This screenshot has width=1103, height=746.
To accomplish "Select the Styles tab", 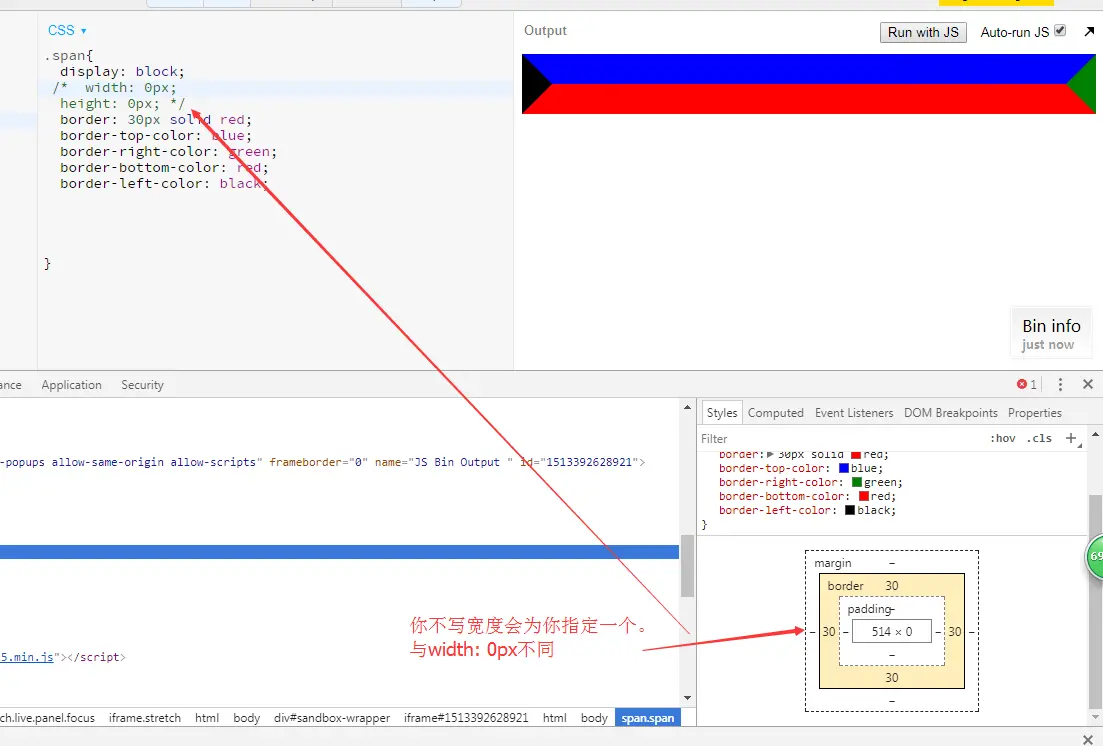I will click(x=722, y=413).
